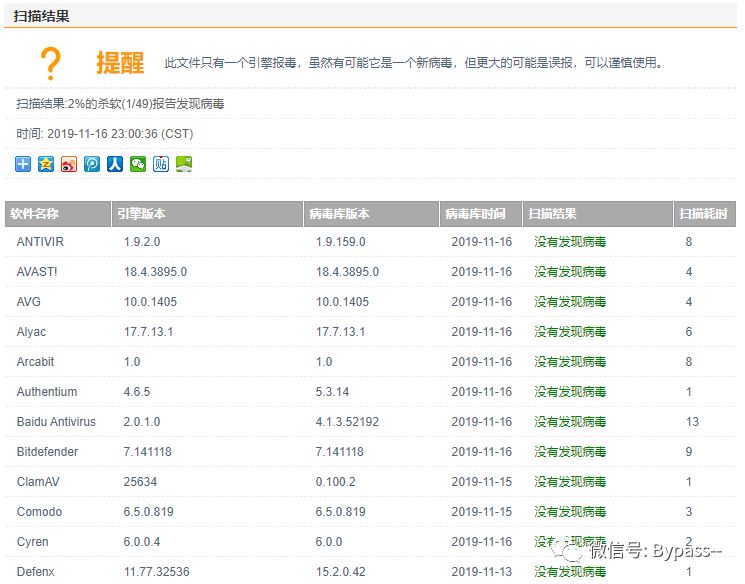Click the 扫描结果 section title
The image size is (745, 584).
pos(41,16)
